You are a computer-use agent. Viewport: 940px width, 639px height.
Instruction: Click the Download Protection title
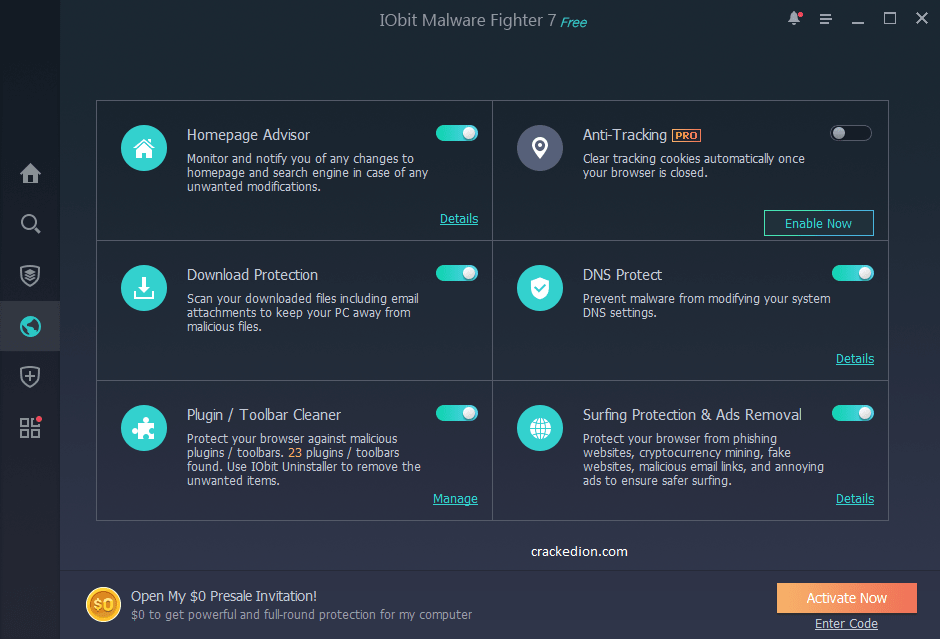pos(252,275)
